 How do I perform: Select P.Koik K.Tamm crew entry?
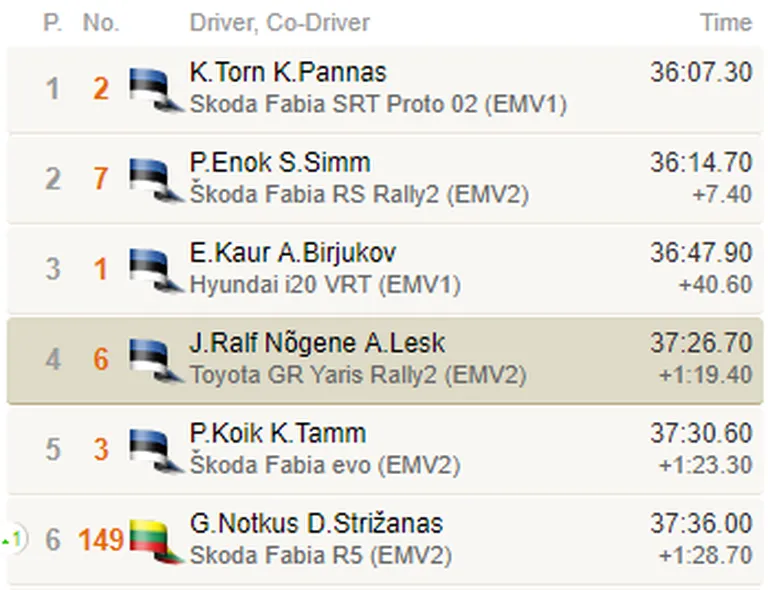click(278, 433)
